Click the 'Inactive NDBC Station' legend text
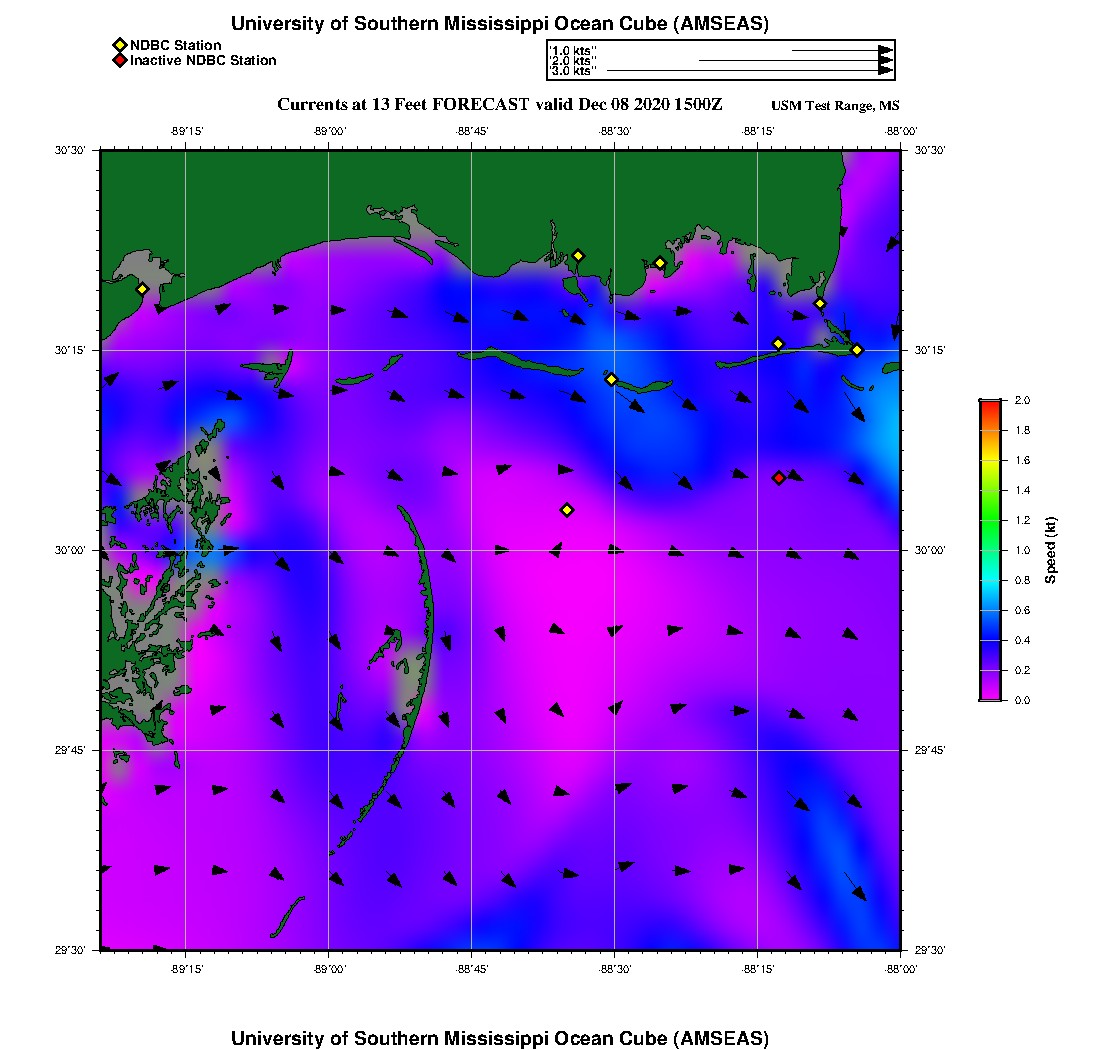Viewport: 1100px width, 1050px height. pos(203,60)
